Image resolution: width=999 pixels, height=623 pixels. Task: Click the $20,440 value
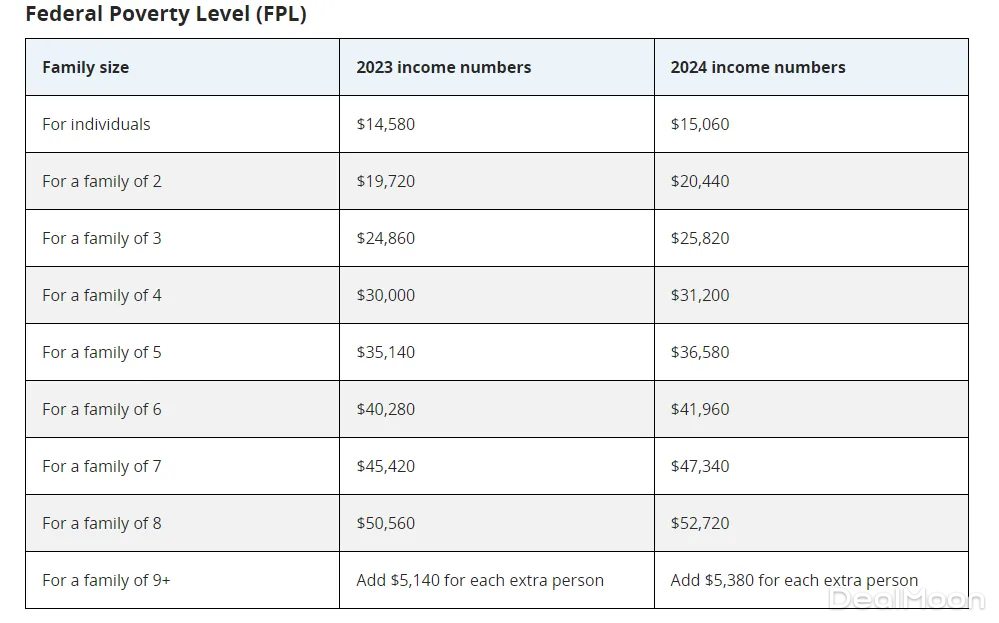click(x=700, y=181)
